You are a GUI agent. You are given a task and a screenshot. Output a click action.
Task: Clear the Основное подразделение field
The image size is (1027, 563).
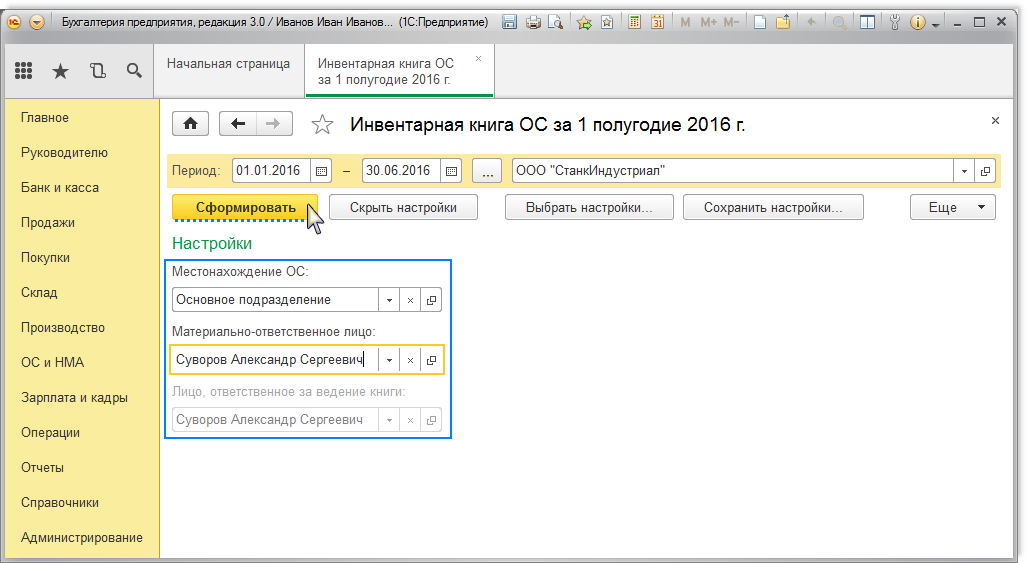410,300
